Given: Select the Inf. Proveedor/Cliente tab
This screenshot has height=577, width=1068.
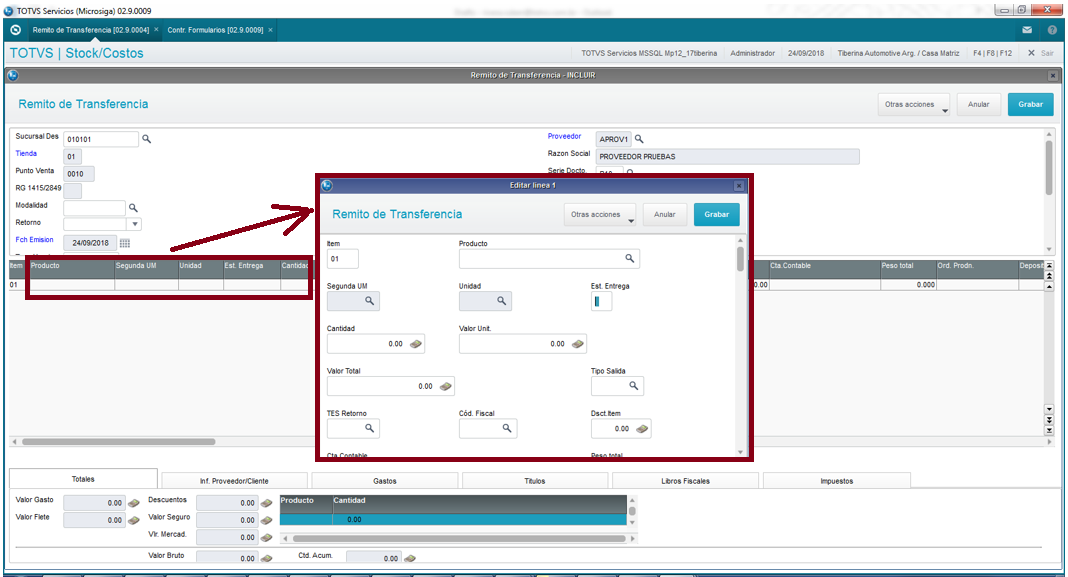Looking at the screenshot, I should pos(234,481).
